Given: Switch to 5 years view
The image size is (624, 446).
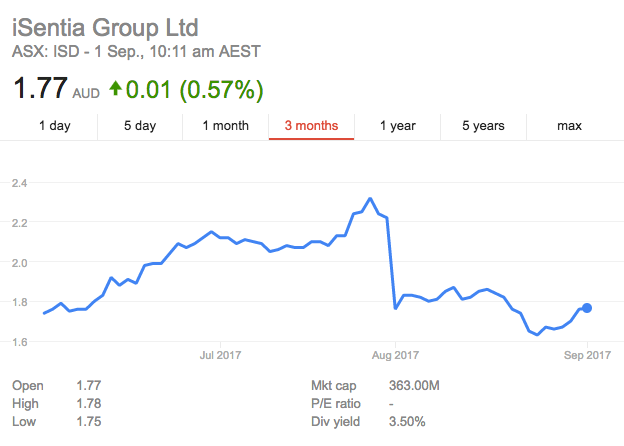Looking at the screenshot, I should pyautogui.click(x=483, y=126).
